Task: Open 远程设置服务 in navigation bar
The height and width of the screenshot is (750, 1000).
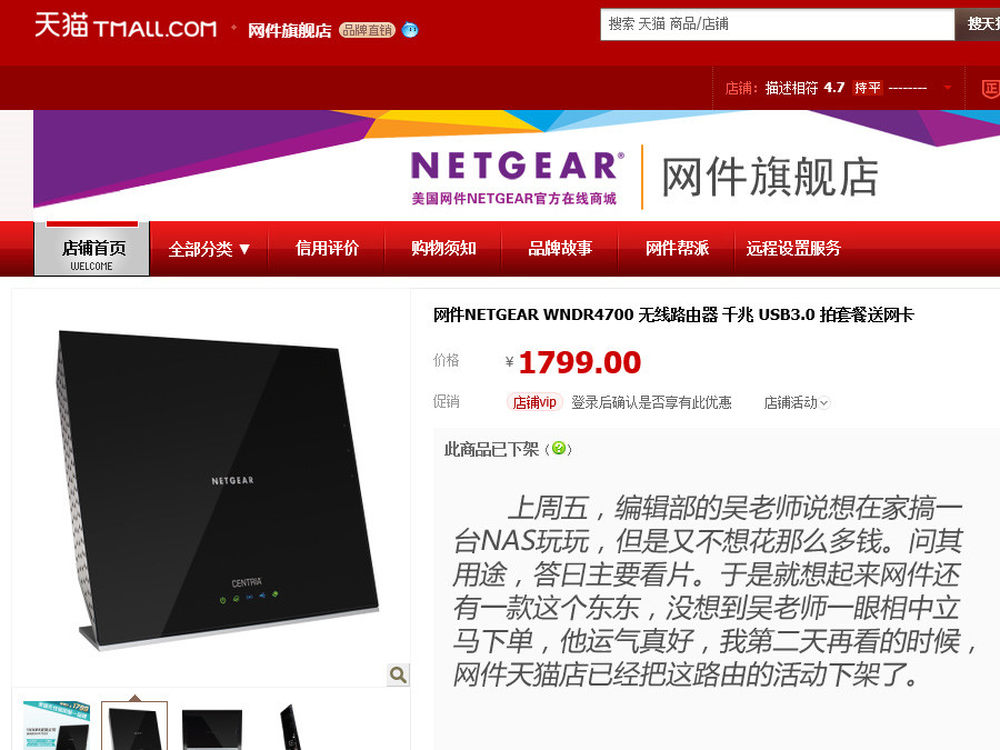Action: (793, 248)
